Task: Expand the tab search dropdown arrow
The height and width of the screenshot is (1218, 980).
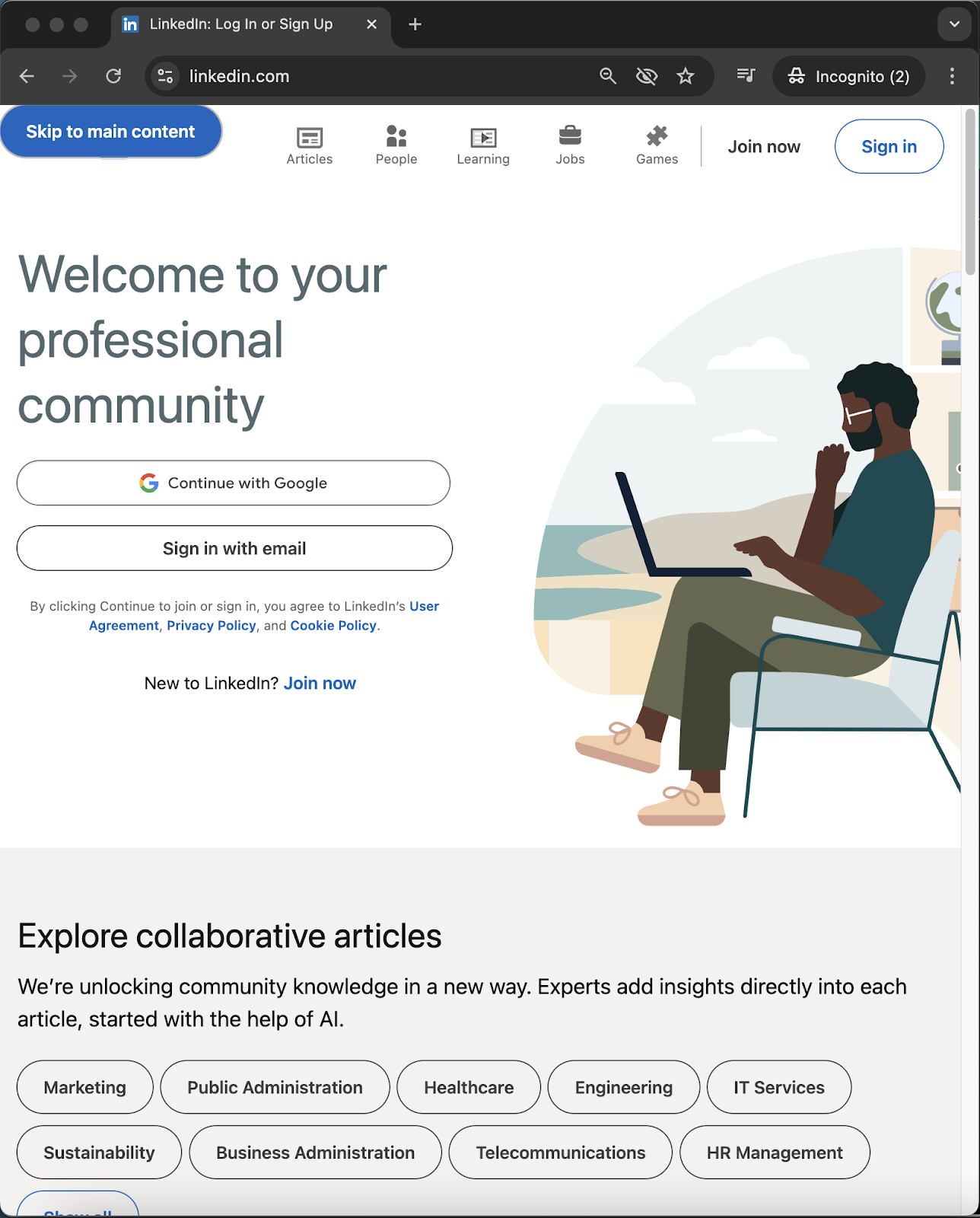Action: pyautogui.click(x=954, y=24)
